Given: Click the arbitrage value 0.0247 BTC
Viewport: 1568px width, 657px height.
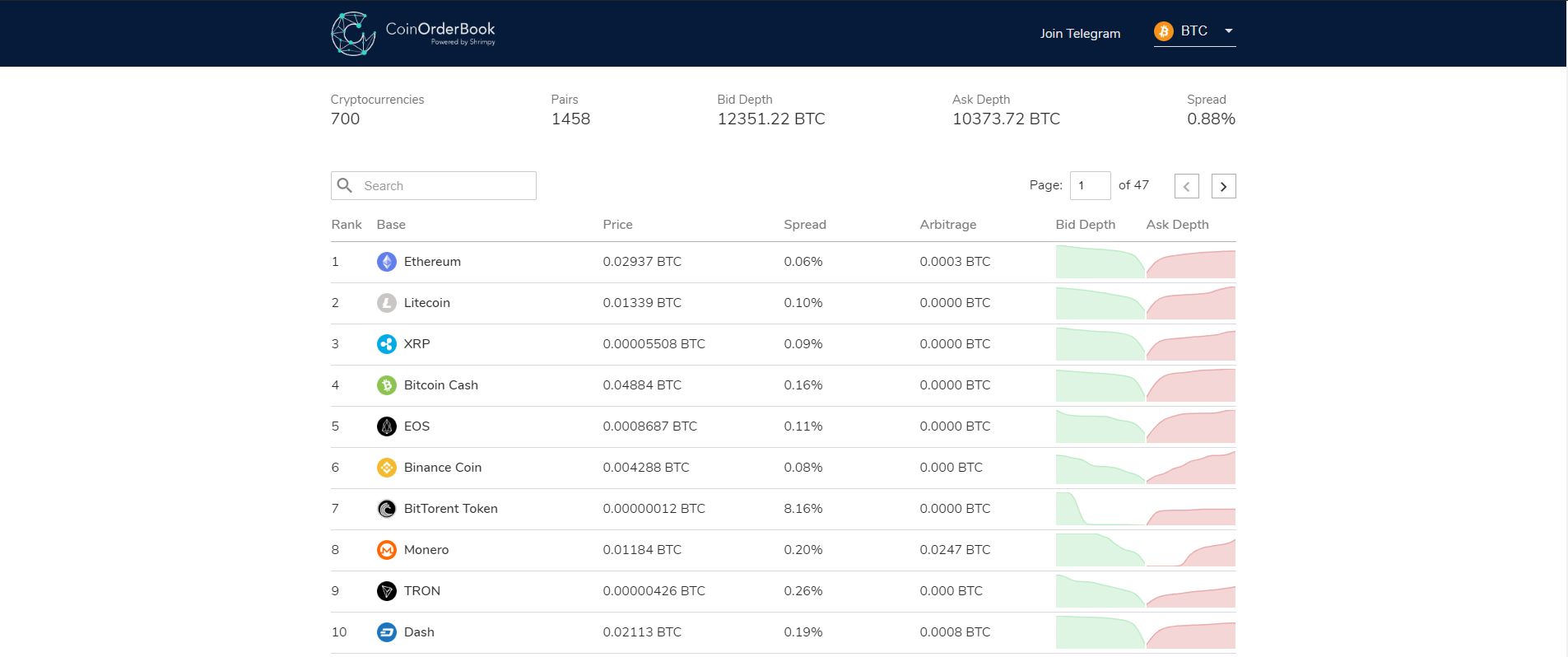Looking at the screenshot, I should point(955,550).
